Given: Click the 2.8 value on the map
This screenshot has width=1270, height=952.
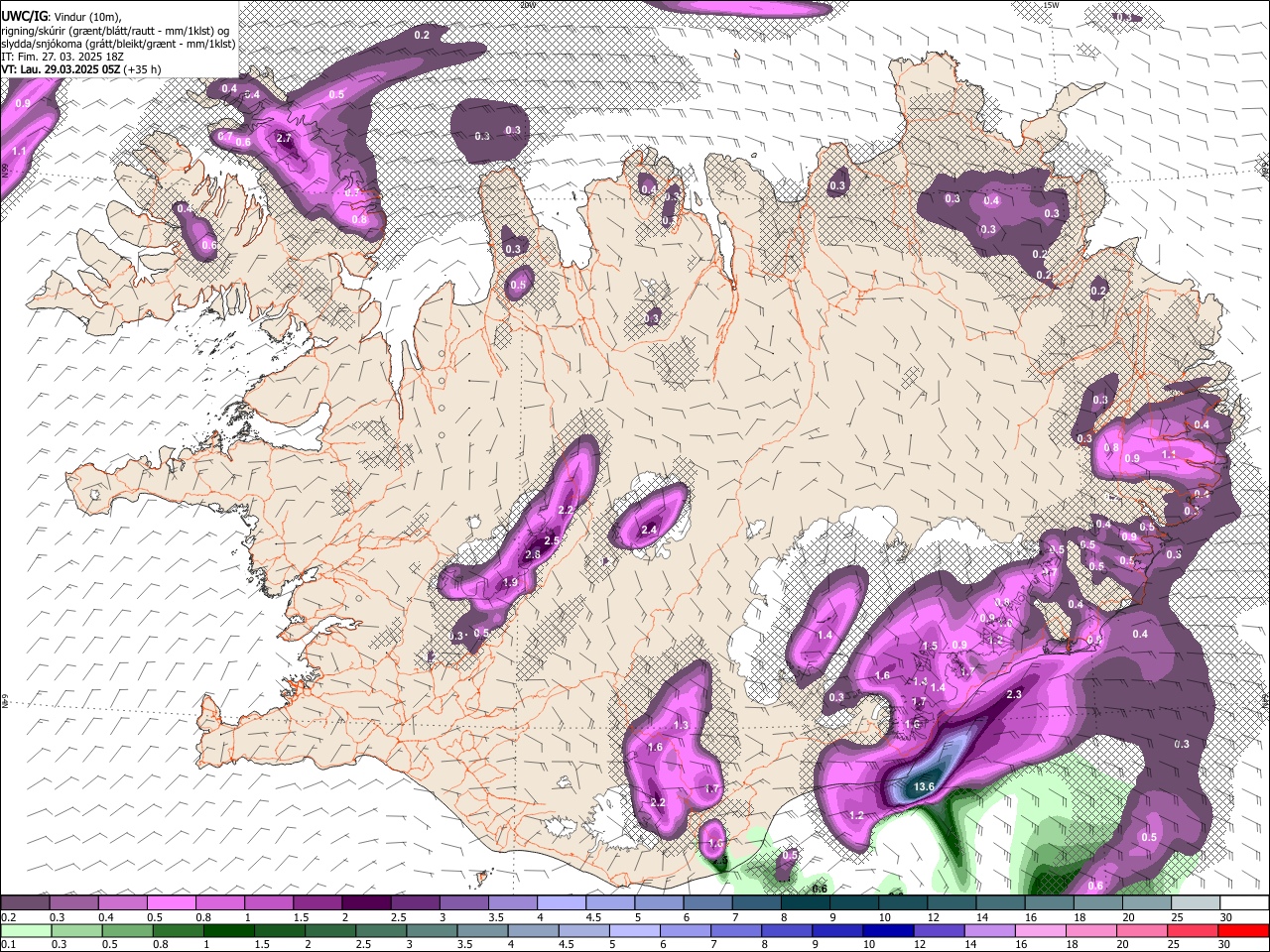Looking at the screenshot, I should [x=533, y=554].
